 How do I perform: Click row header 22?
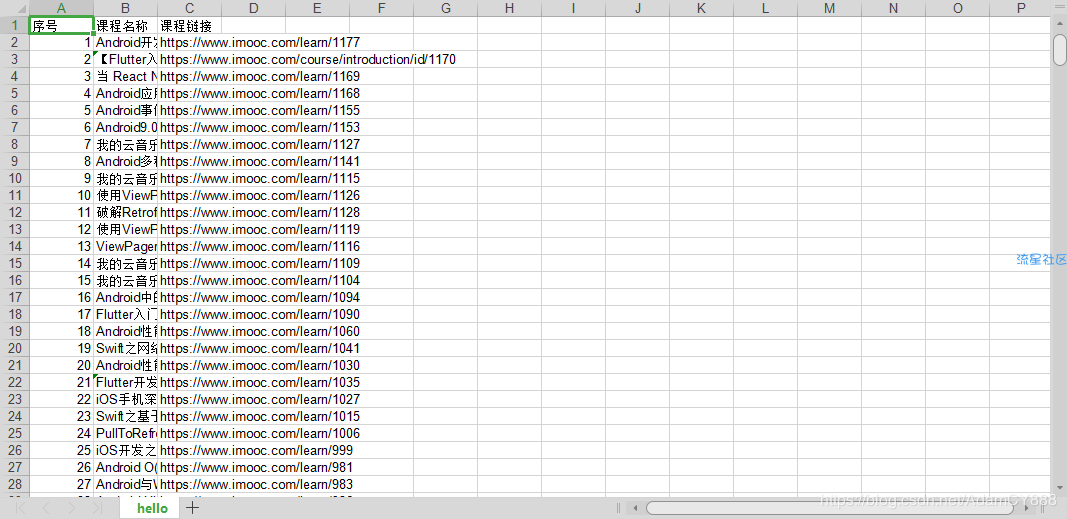click(14, 383)
